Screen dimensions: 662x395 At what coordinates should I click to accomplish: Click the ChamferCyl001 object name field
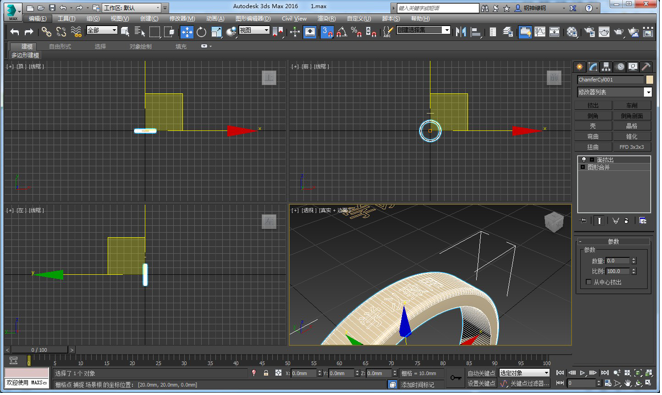click(610, 79)
